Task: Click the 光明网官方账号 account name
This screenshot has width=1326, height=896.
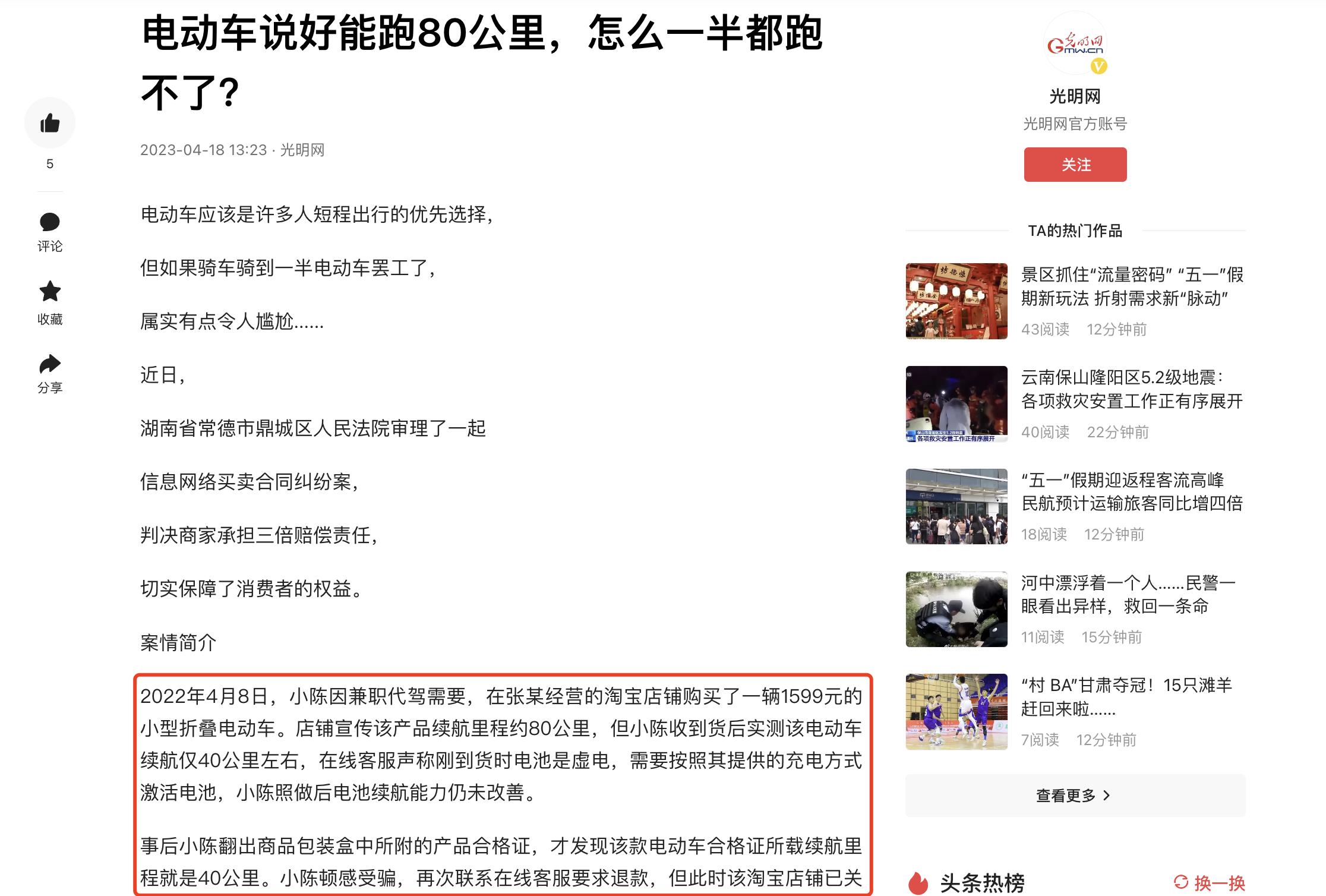Action: [x=1076, y=124]
